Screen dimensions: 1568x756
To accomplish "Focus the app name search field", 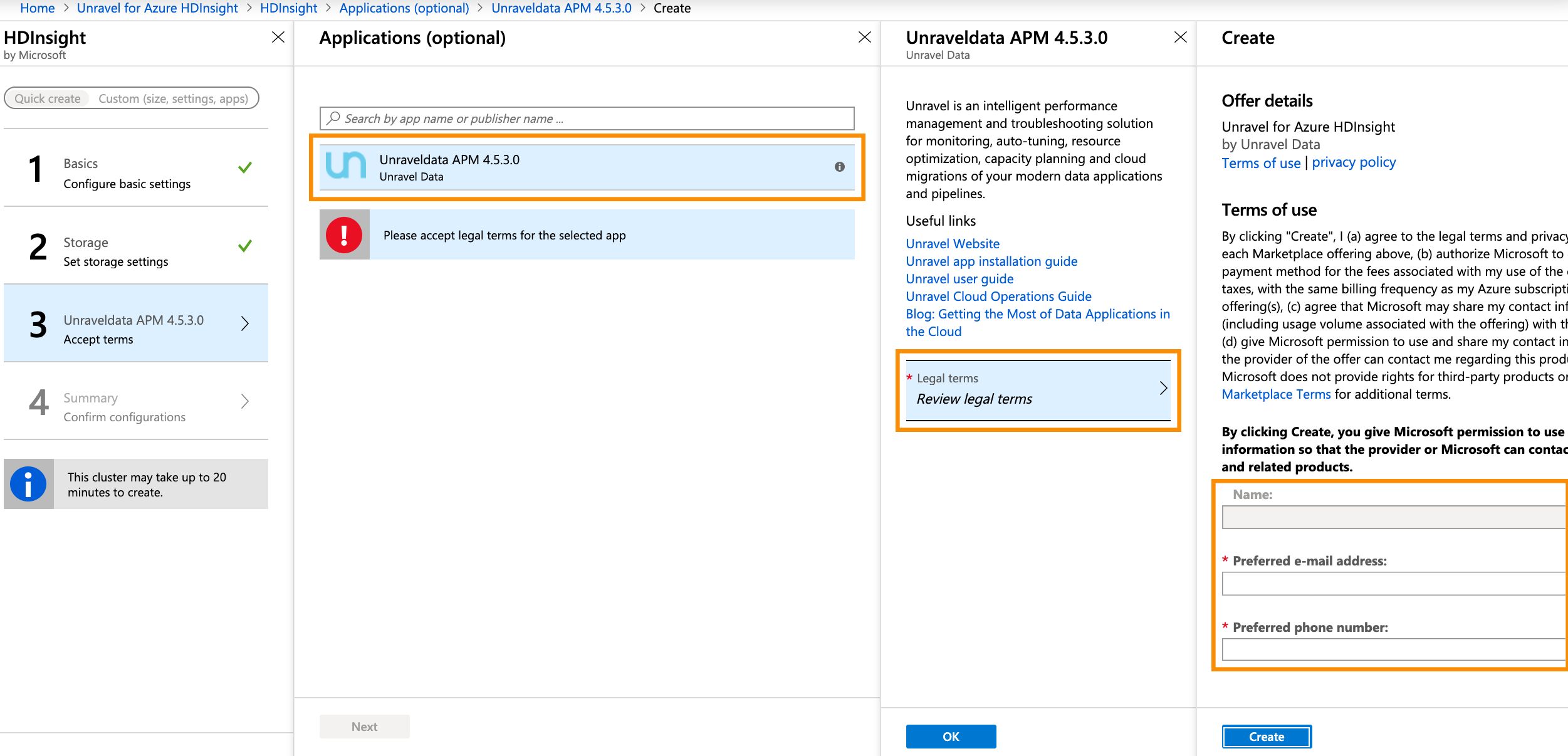I will [587, 118].
